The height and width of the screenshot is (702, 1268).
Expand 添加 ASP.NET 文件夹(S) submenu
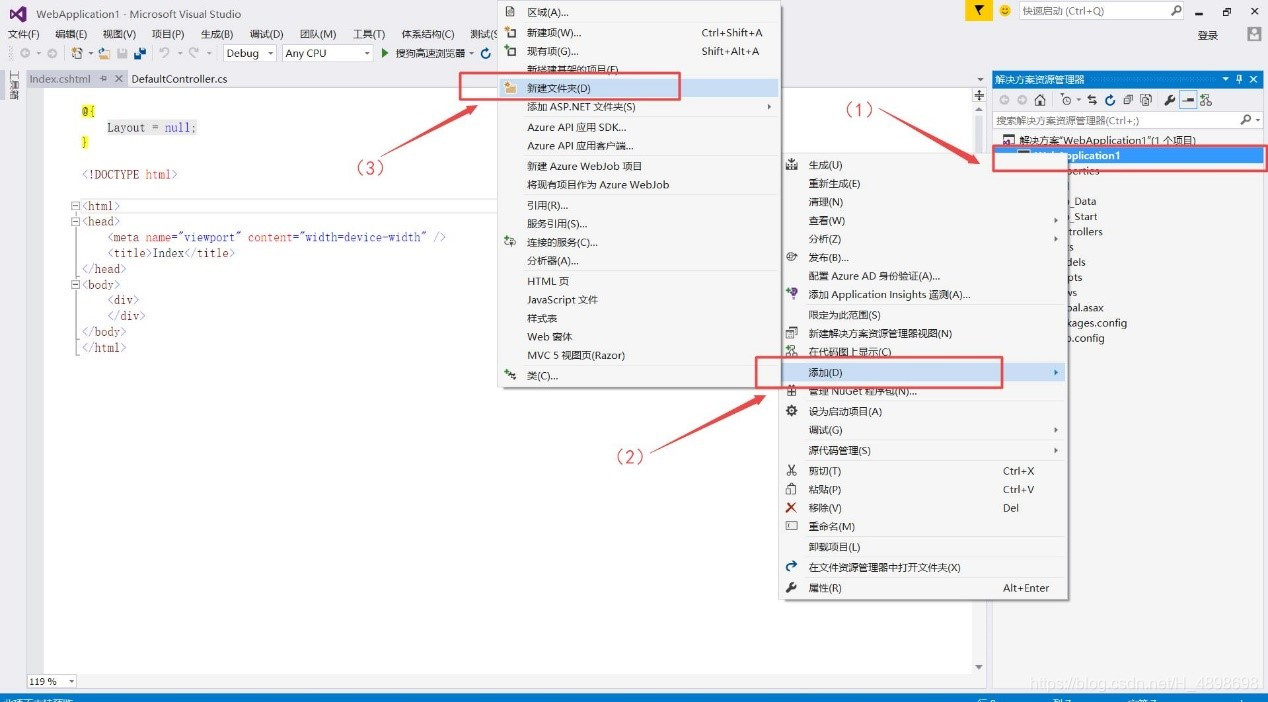tap(638, 107)
